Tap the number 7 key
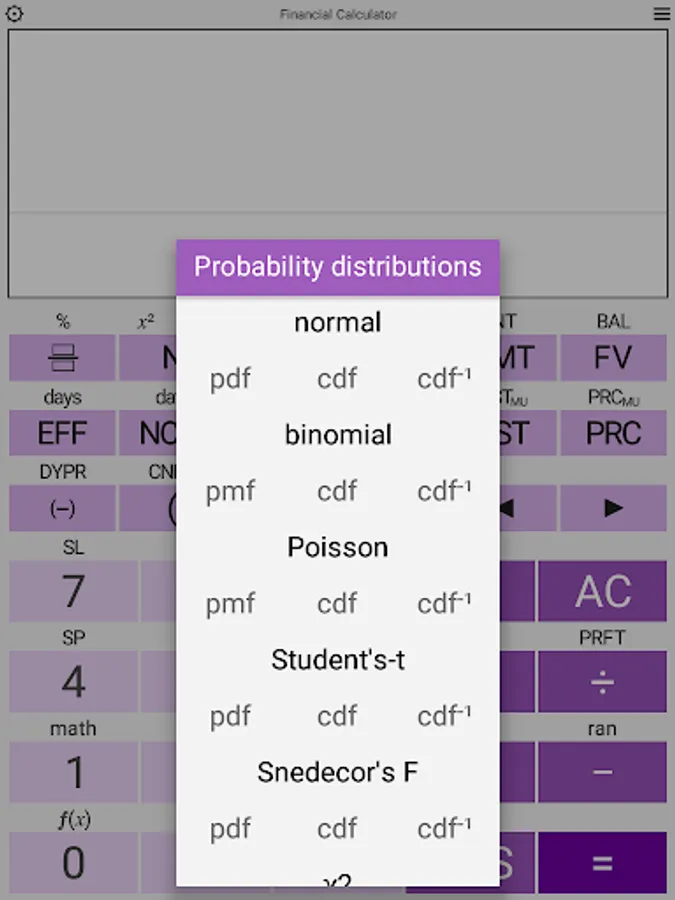 pyautogui.click(x=73, y=591)
